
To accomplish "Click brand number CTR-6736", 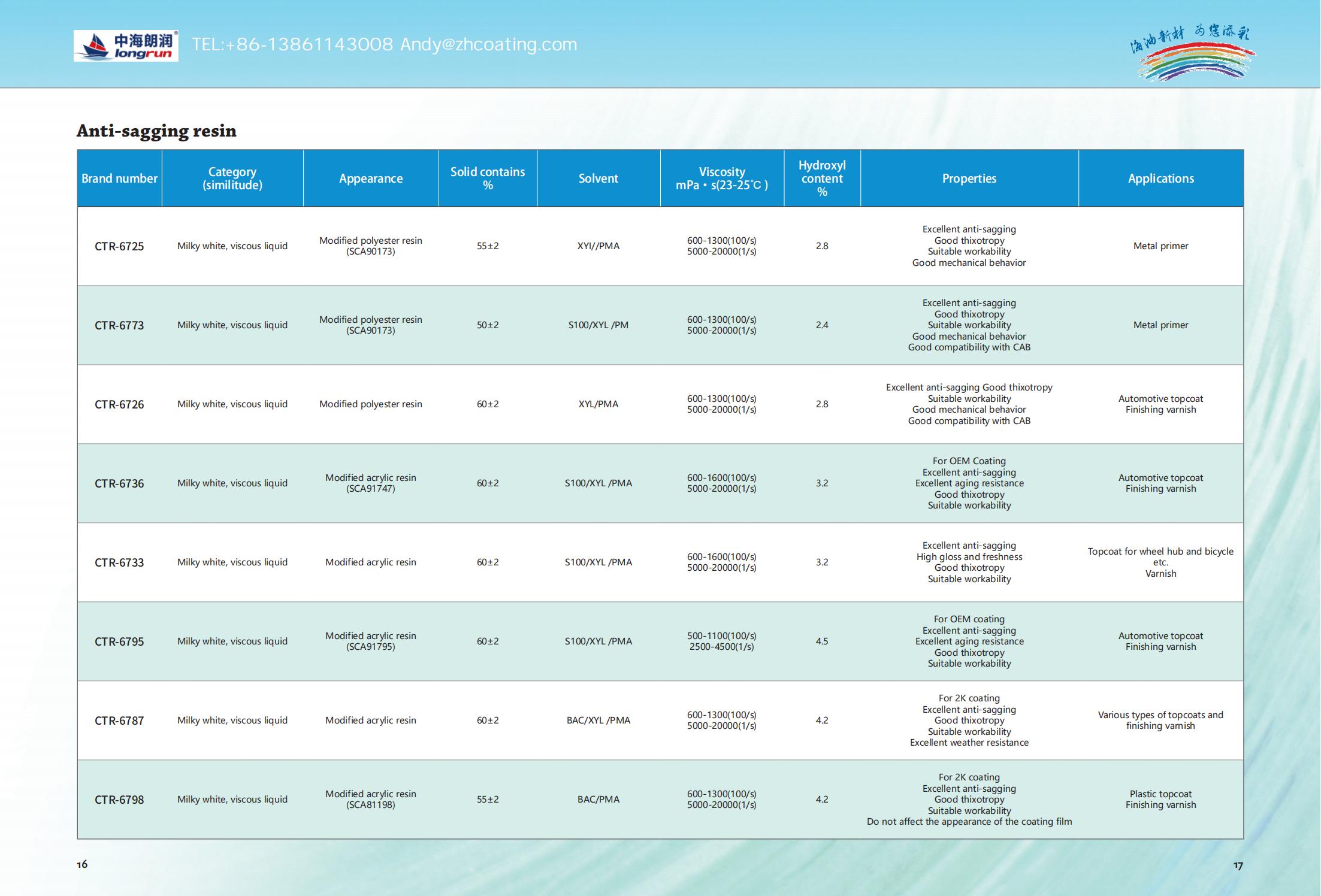I will click(119, 483).
